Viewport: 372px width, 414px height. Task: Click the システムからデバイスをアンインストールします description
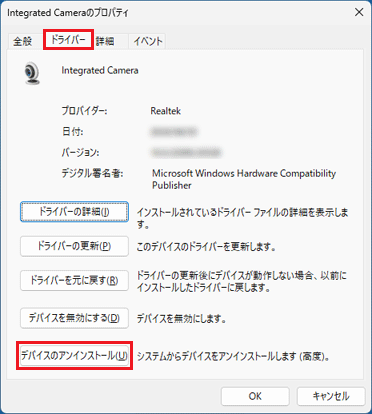point(234,356)
